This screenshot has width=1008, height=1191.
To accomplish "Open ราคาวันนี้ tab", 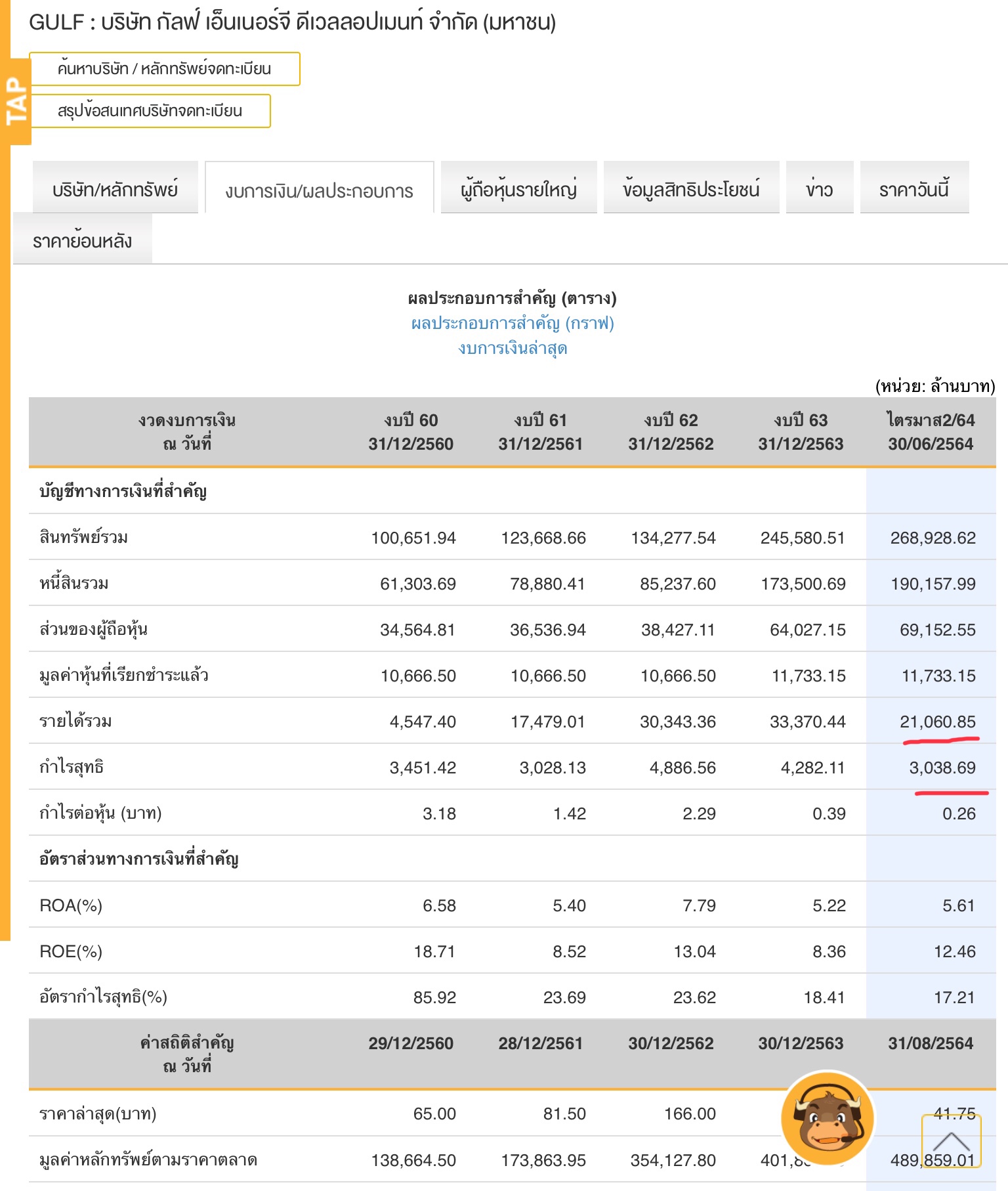I will coord(914,189).
